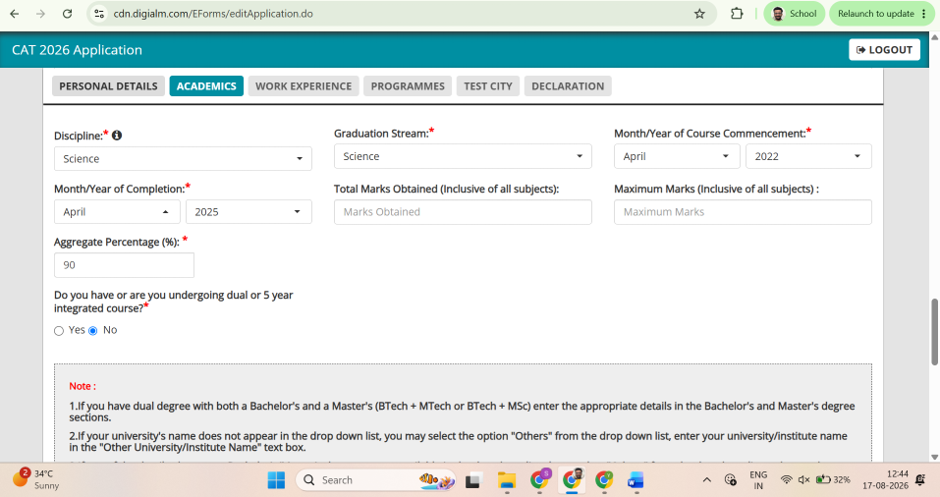
Task: Open the PROGRAMMES tab
Action: pyautogui.click(x=408, y=86)
